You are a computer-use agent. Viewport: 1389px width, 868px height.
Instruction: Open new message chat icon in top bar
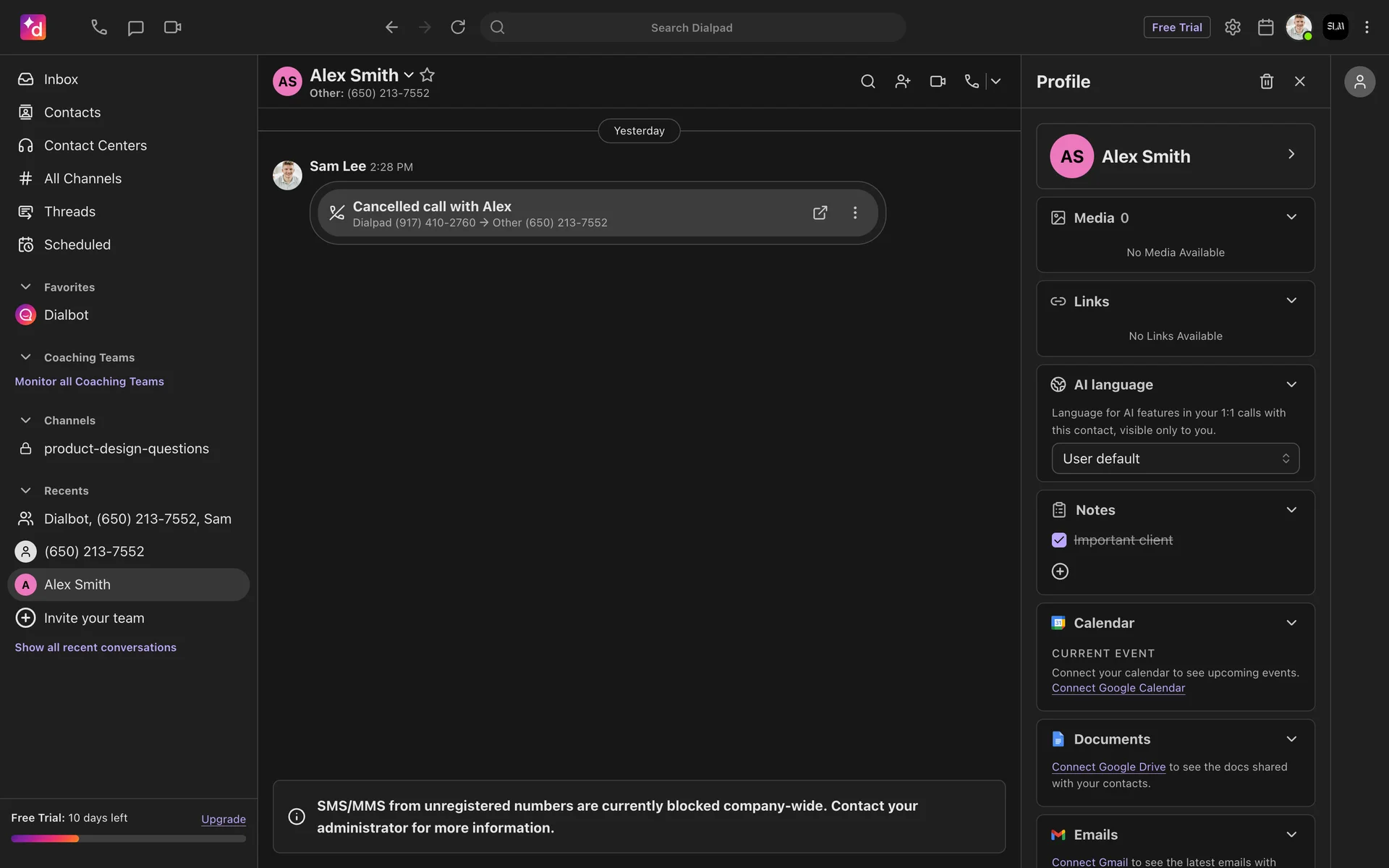pos(135,27)
